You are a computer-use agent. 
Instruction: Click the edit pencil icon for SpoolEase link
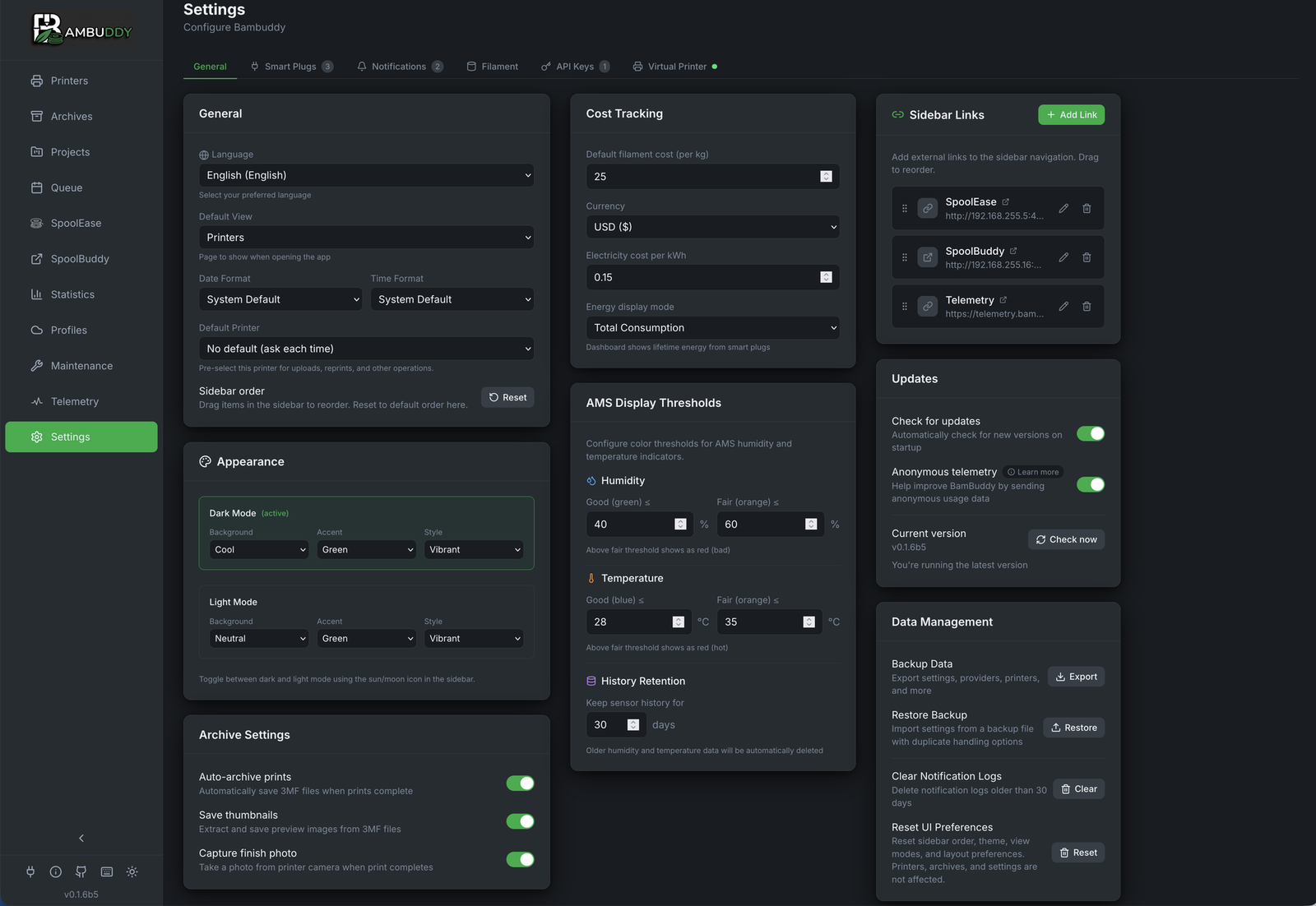1063,209
